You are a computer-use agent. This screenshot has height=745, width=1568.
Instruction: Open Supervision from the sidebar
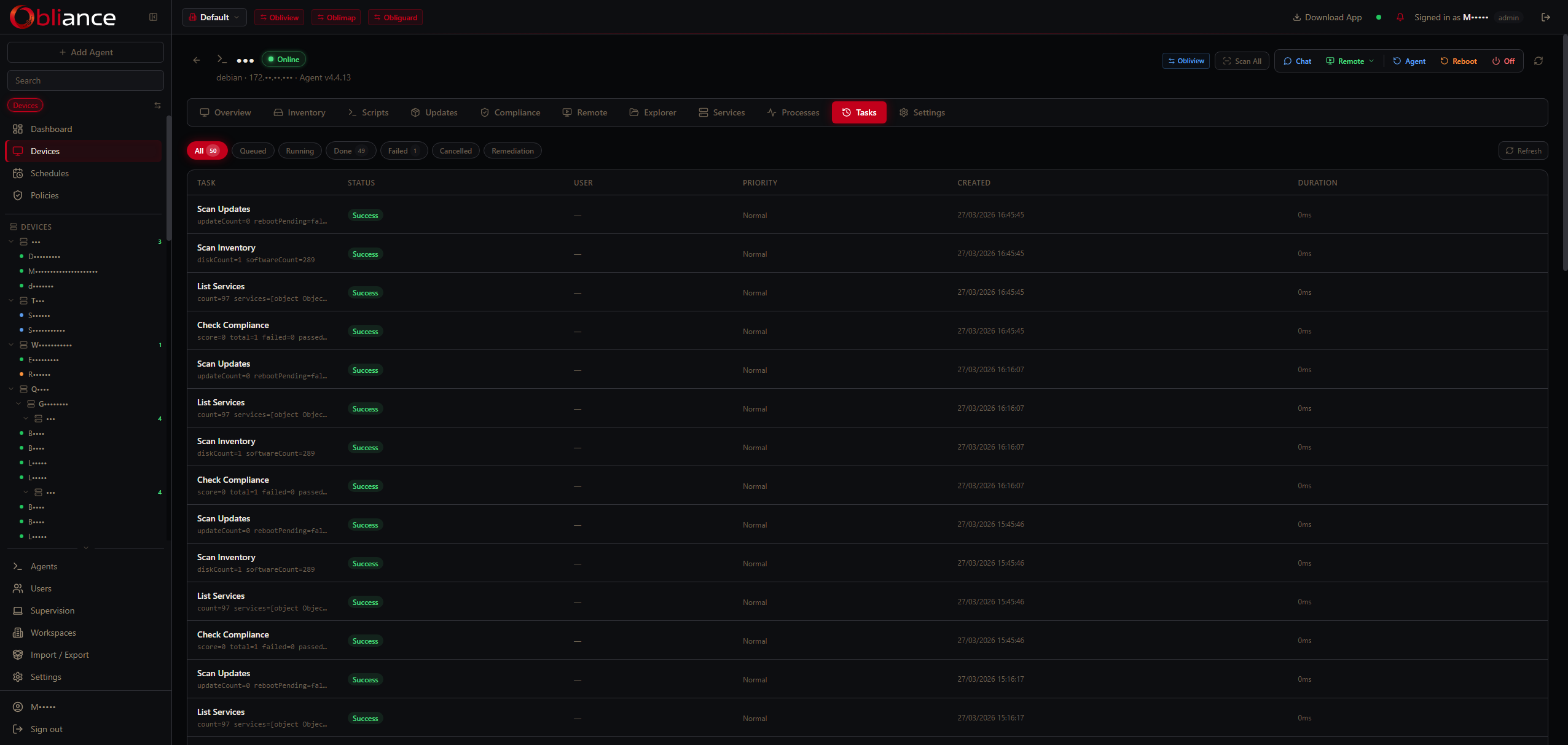pos(52,610)
